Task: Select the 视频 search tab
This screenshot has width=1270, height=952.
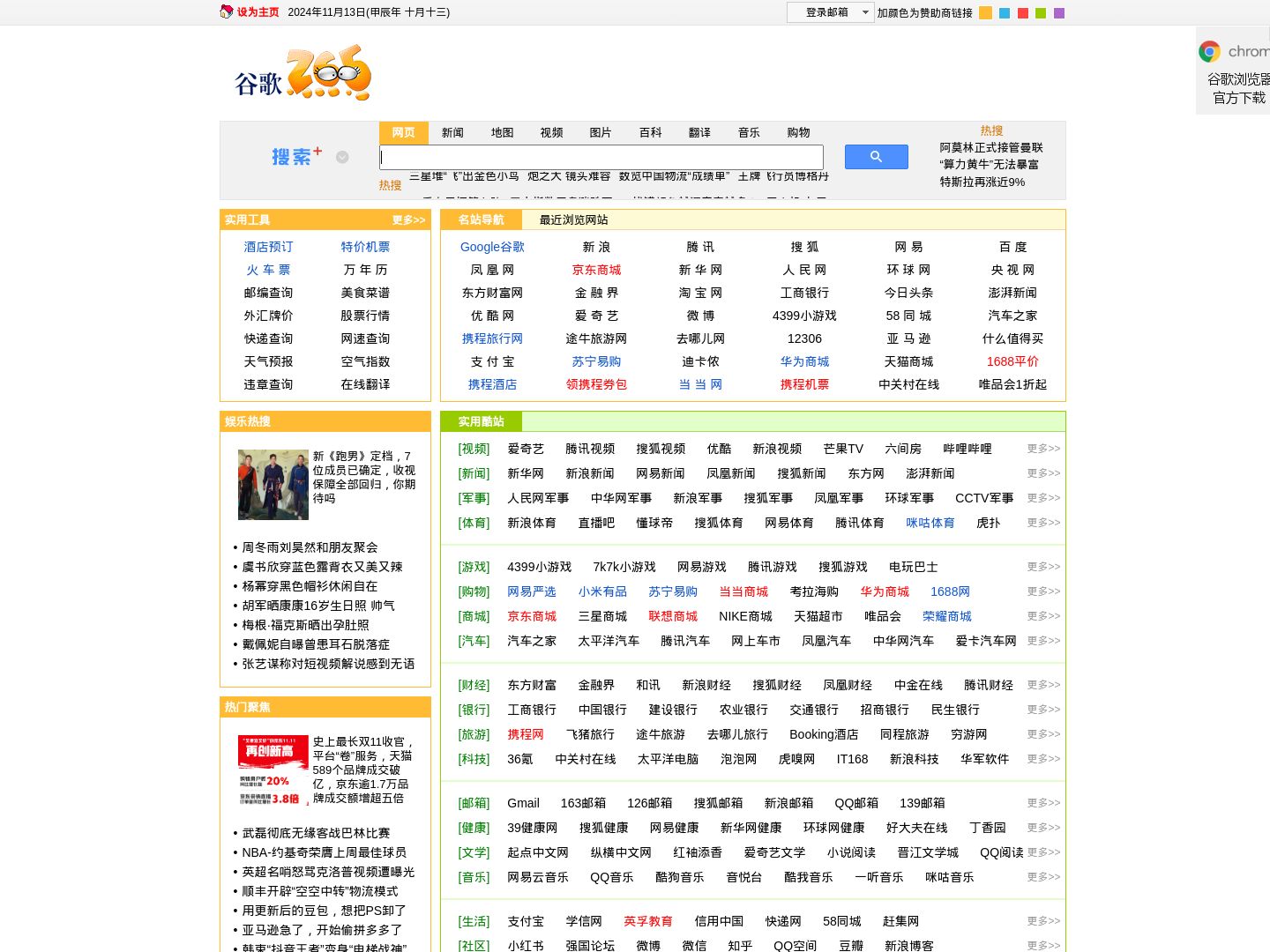Action: click(x=552, y=132)
